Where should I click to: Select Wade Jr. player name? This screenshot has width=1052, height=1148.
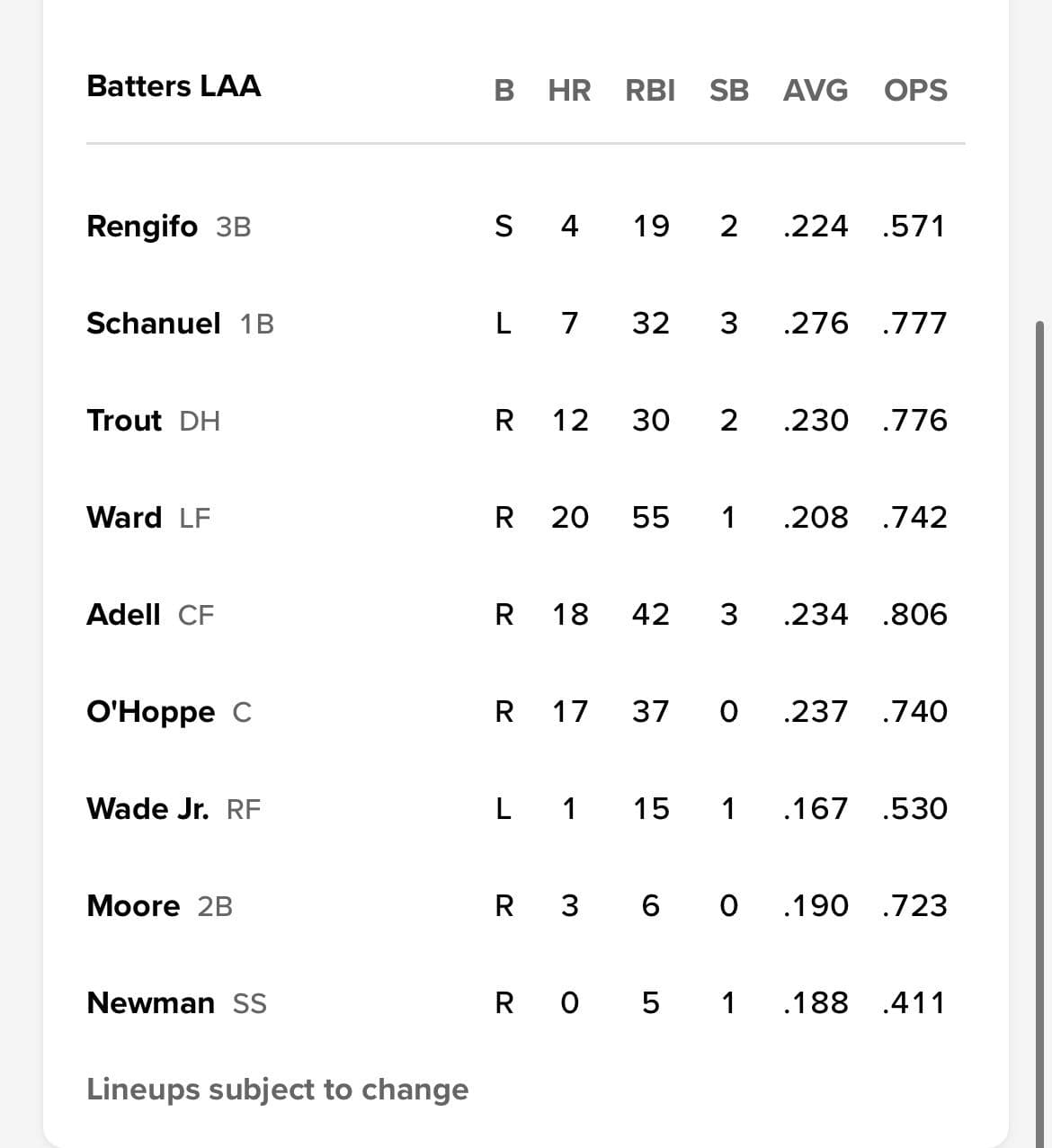click(x=147, y=808)
